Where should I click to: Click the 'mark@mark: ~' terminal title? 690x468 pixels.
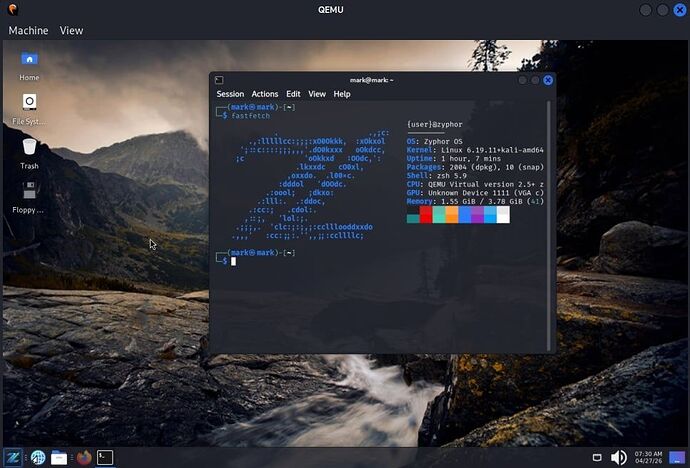[371, 80]
